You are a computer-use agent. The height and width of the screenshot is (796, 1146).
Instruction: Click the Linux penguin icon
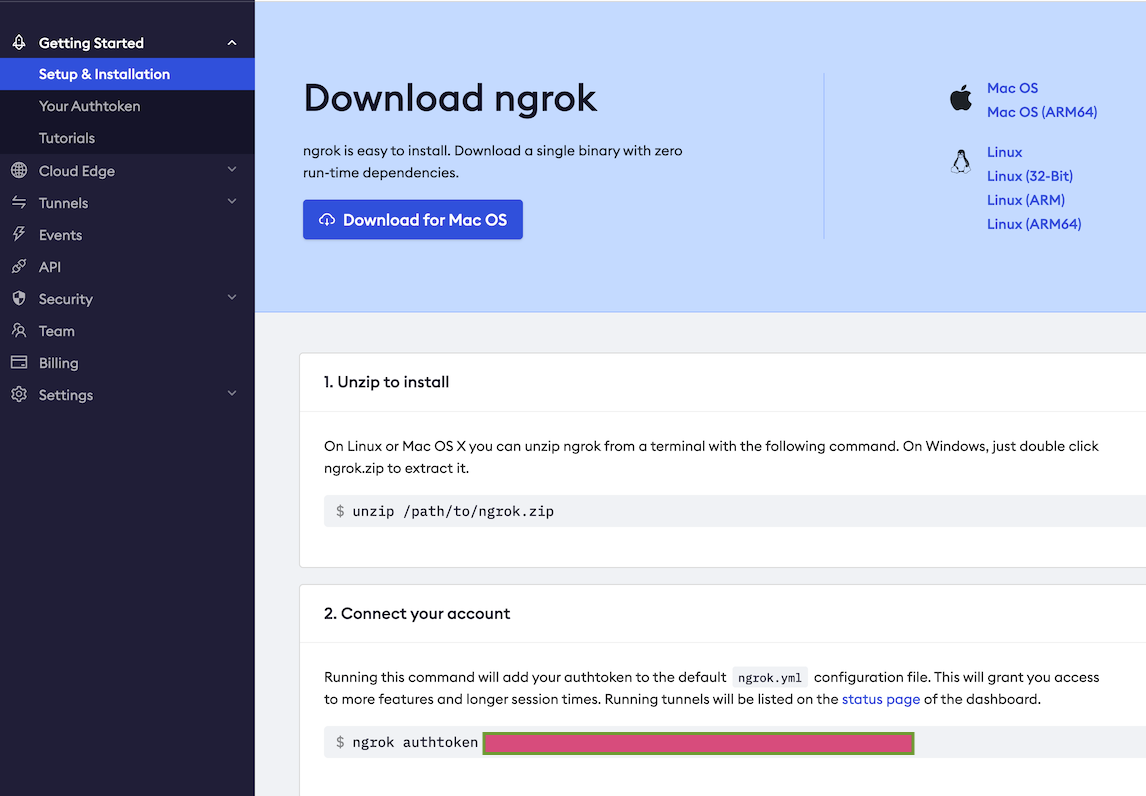point(960,162)
